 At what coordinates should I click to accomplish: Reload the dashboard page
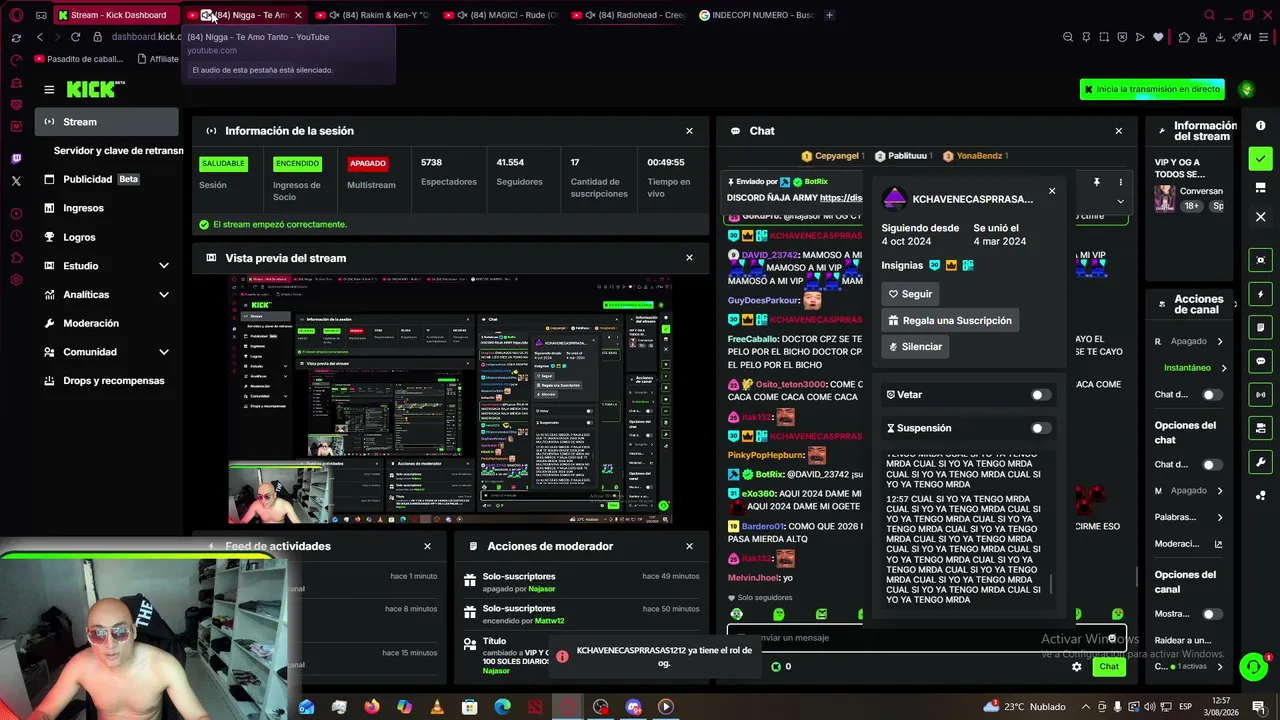[75, 37]
